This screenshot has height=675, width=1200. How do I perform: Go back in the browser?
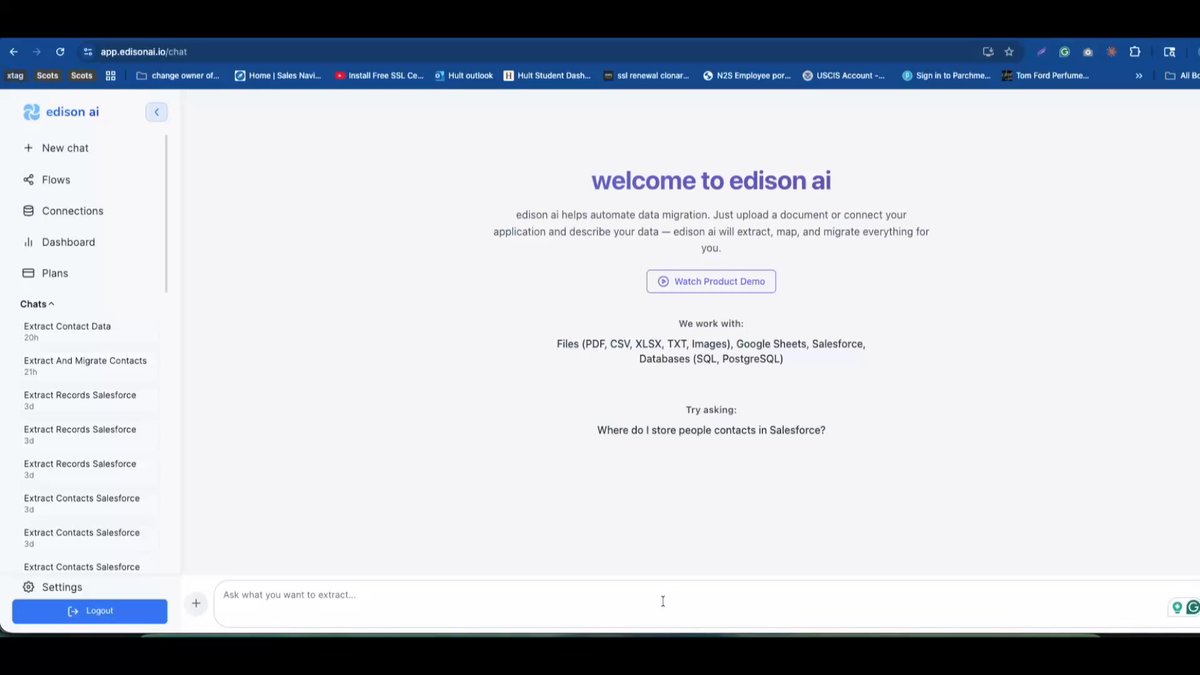point(14,51)
